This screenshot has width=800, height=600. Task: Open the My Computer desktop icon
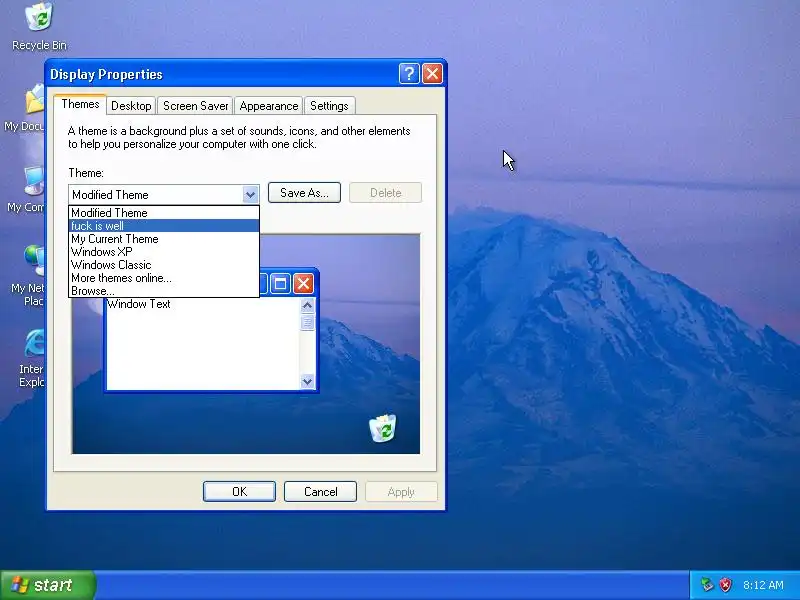click(x=27, y=189)
